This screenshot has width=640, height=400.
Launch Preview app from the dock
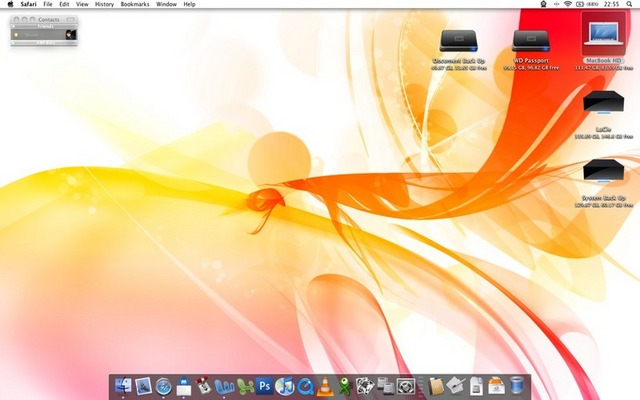point(144,386)
